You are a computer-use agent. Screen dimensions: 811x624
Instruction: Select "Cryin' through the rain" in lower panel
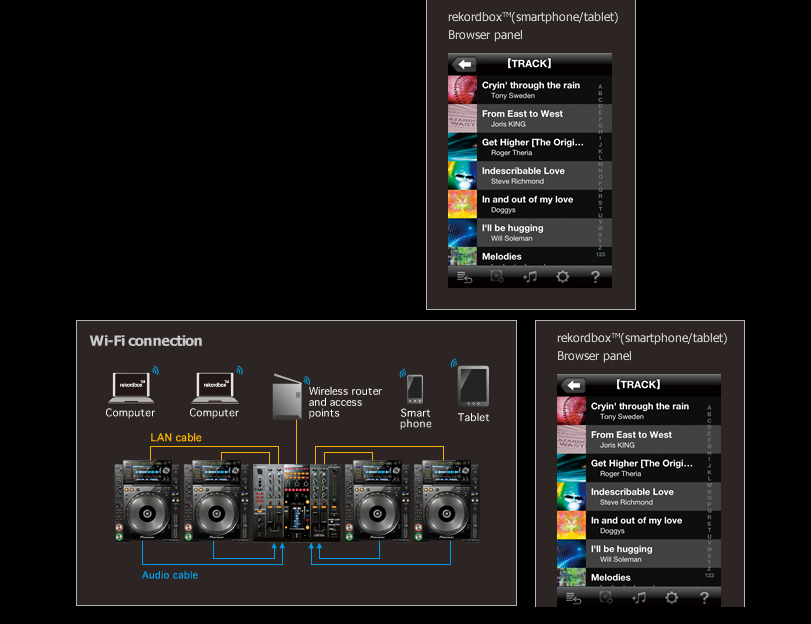639,411
